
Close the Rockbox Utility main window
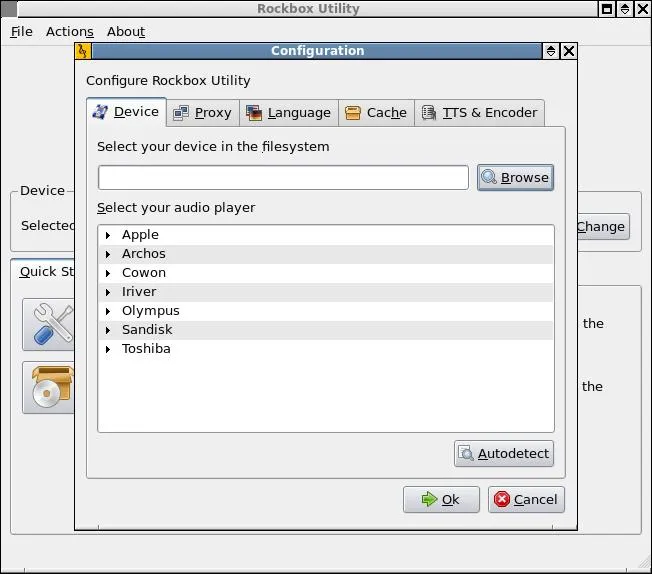click(643, 9)
